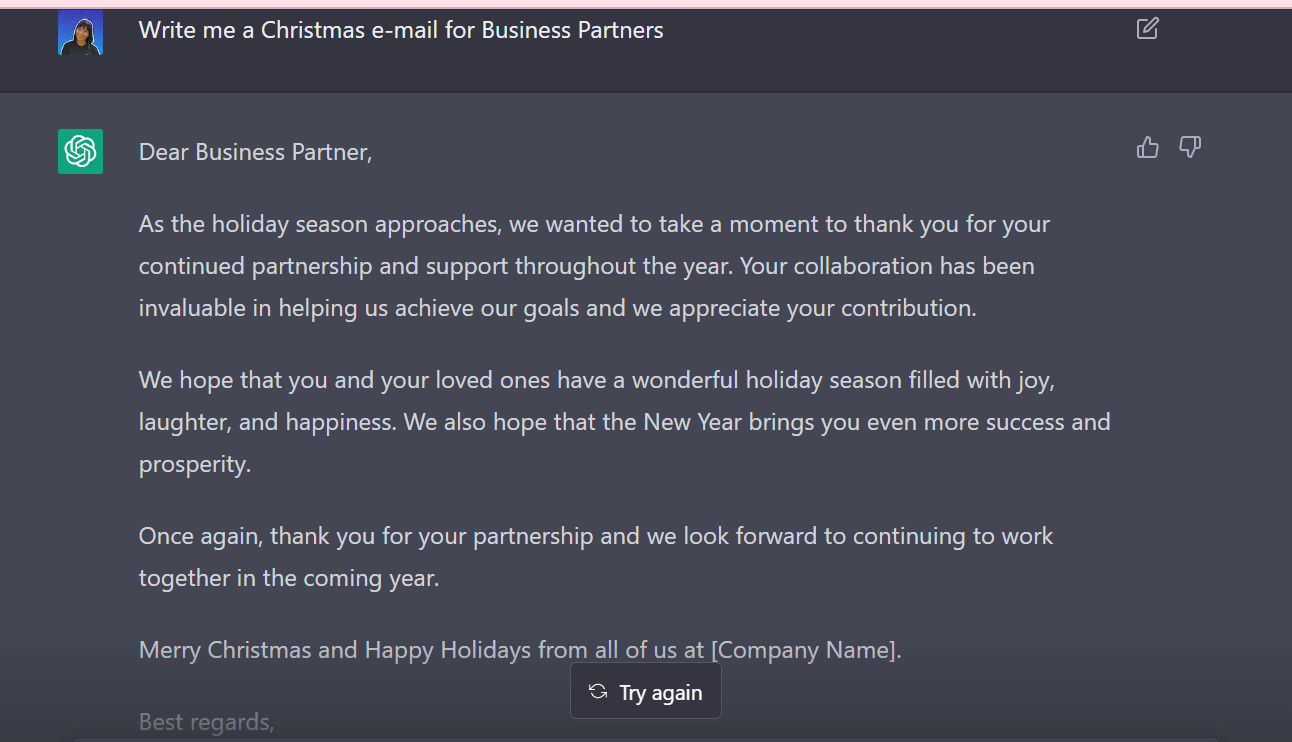Like the response with thumbs up

click(x=1148, y=148)
